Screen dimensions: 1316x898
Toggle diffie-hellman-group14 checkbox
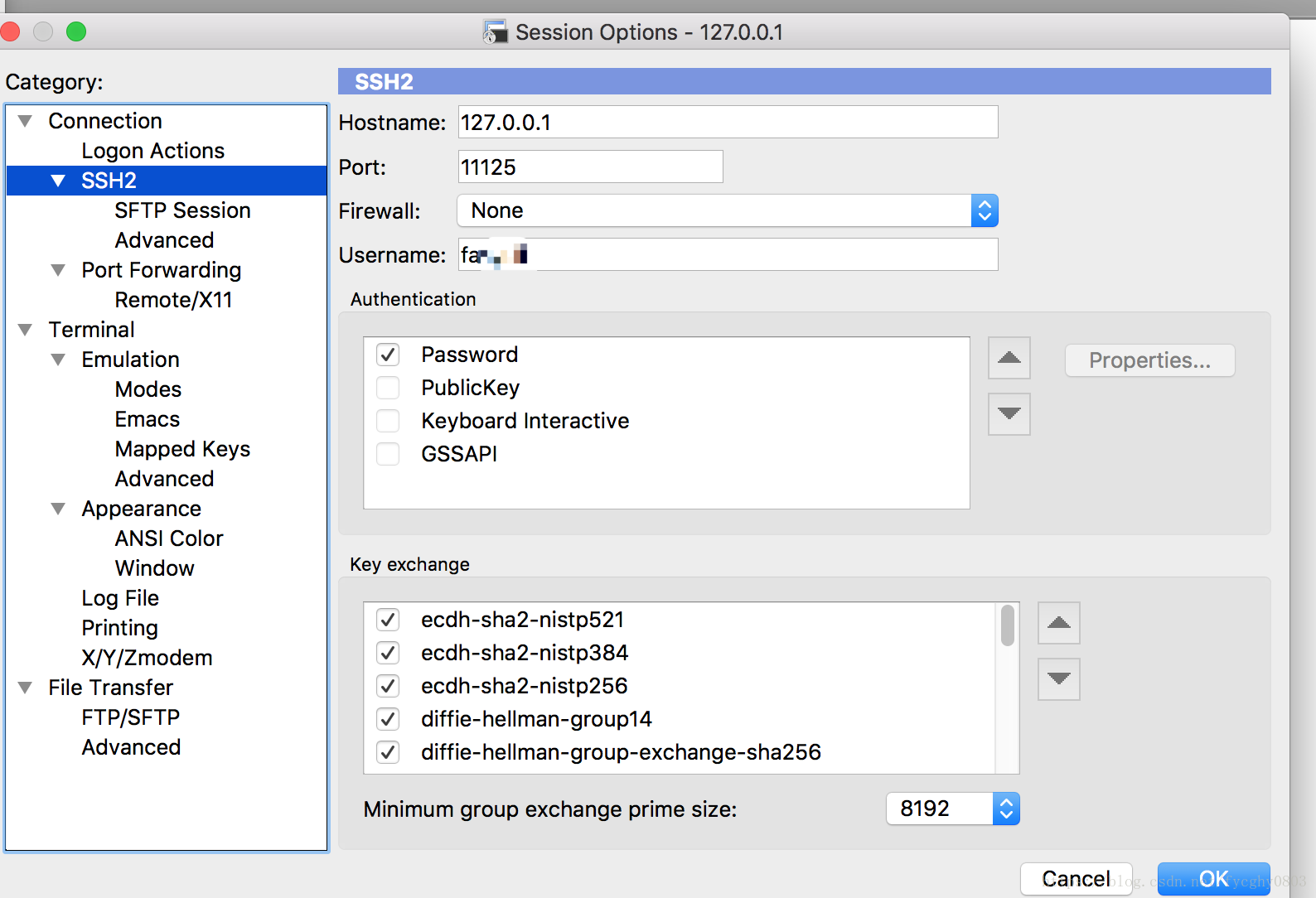click(x=388, y=719)
